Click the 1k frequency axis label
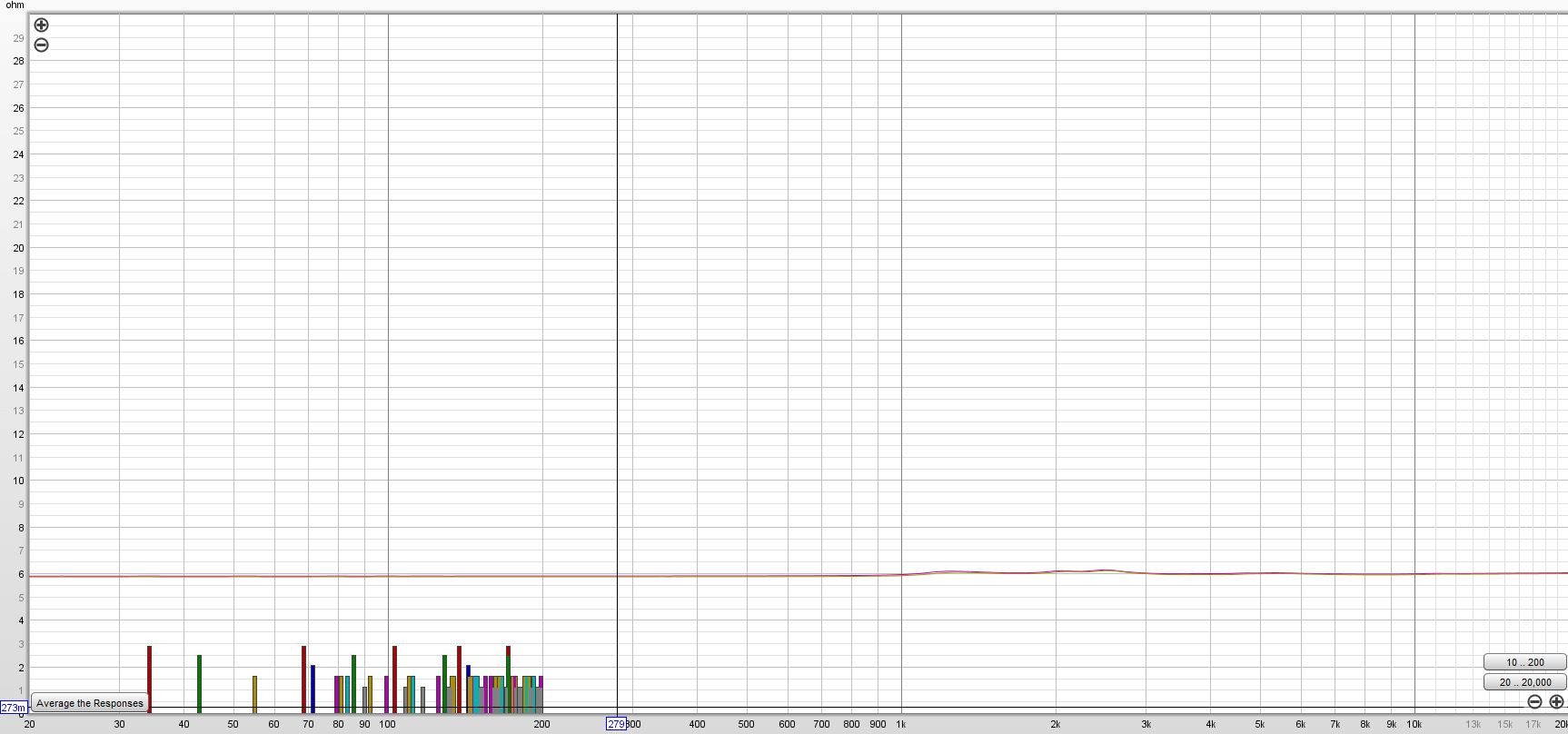This screenshot has height=734, width=1568. coord(901,724)
